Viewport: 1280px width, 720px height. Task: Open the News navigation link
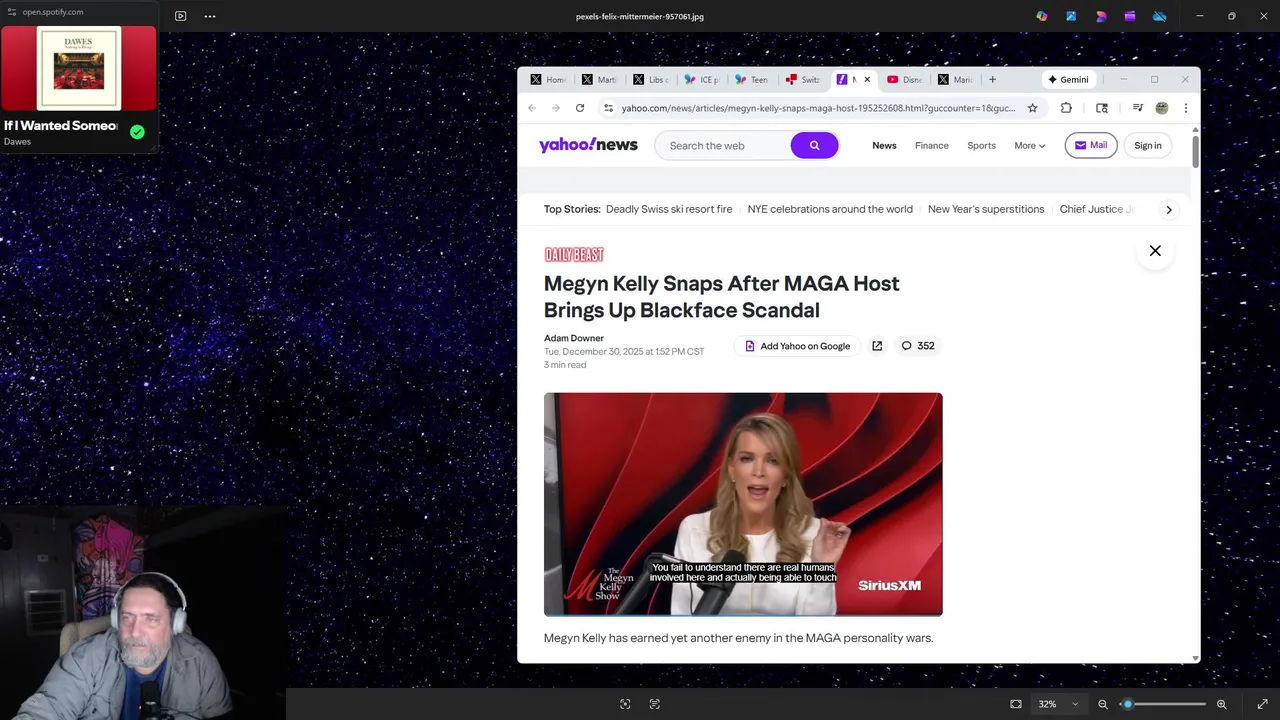884,146
